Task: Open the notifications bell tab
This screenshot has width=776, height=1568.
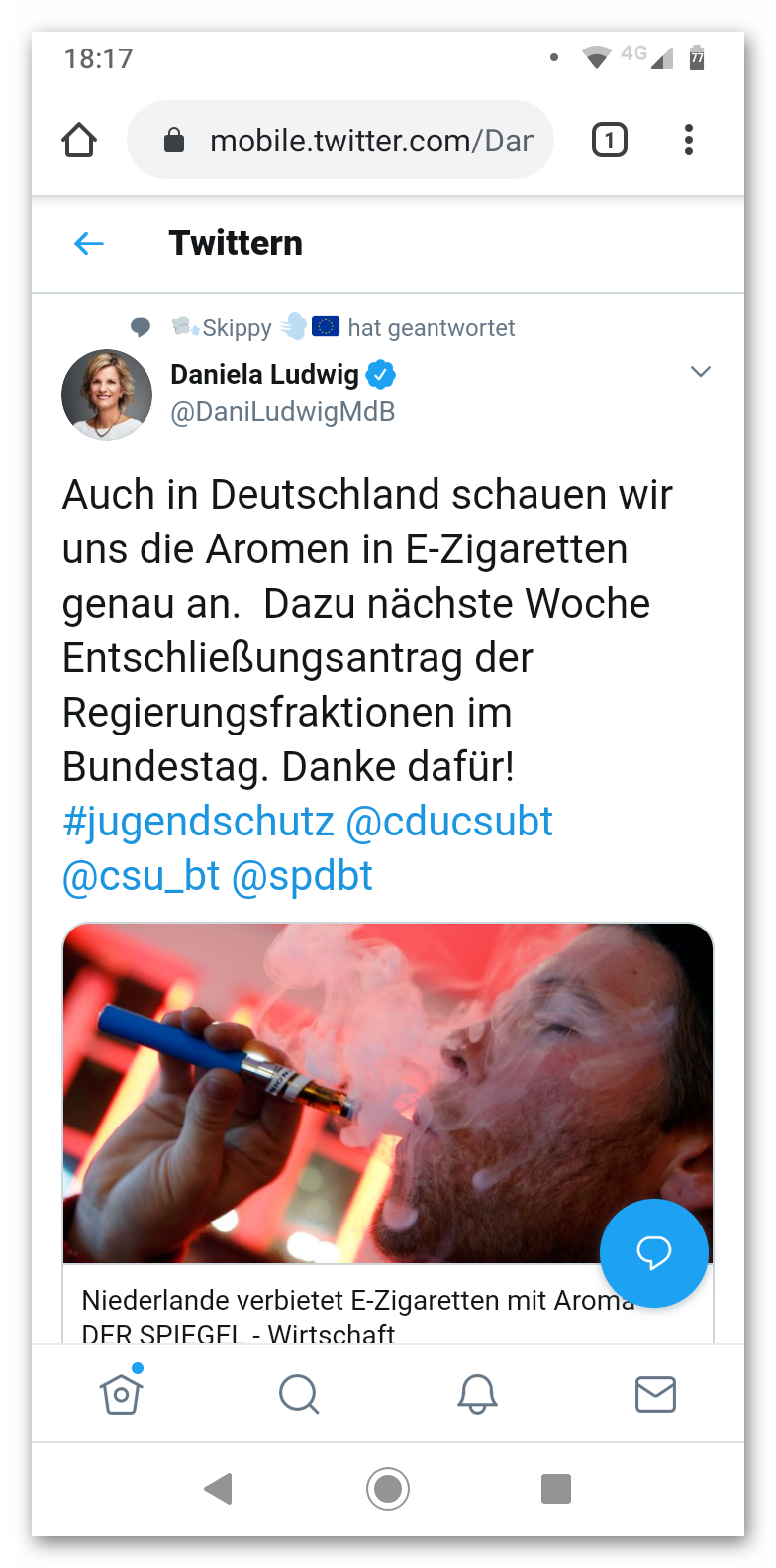Action: pos(477,1394)
